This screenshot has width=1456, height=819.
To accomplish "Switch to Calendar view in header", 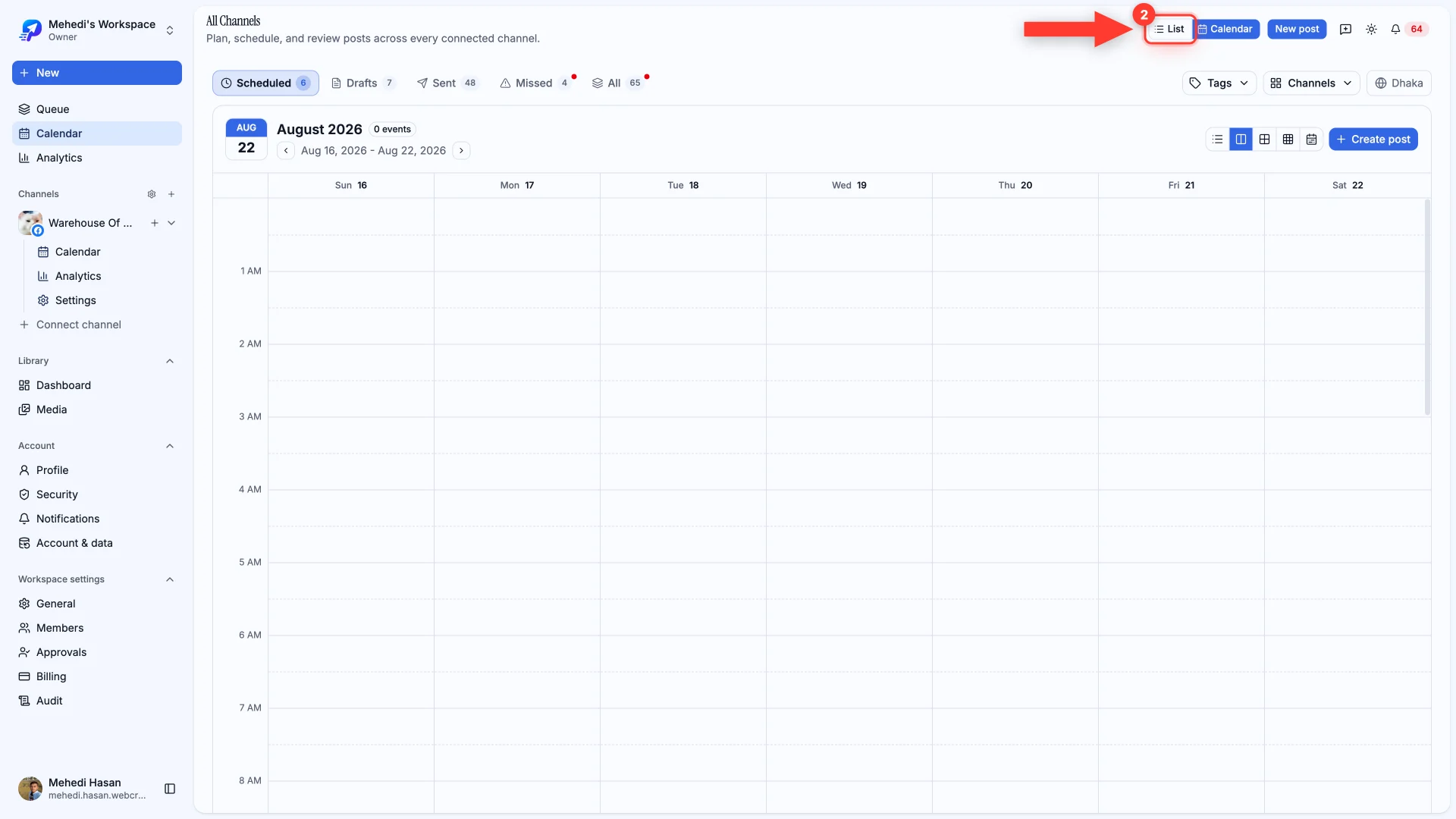I will [x=1226, y=29].
